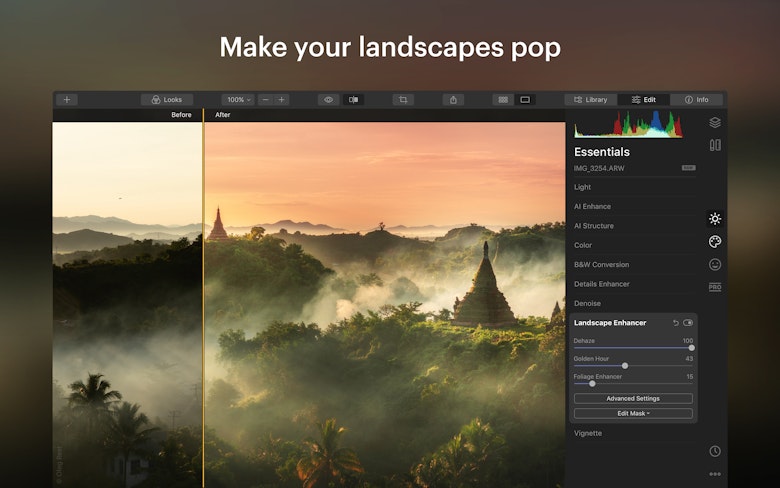Toggle Landscape Enhancer visibility switch

688,323
